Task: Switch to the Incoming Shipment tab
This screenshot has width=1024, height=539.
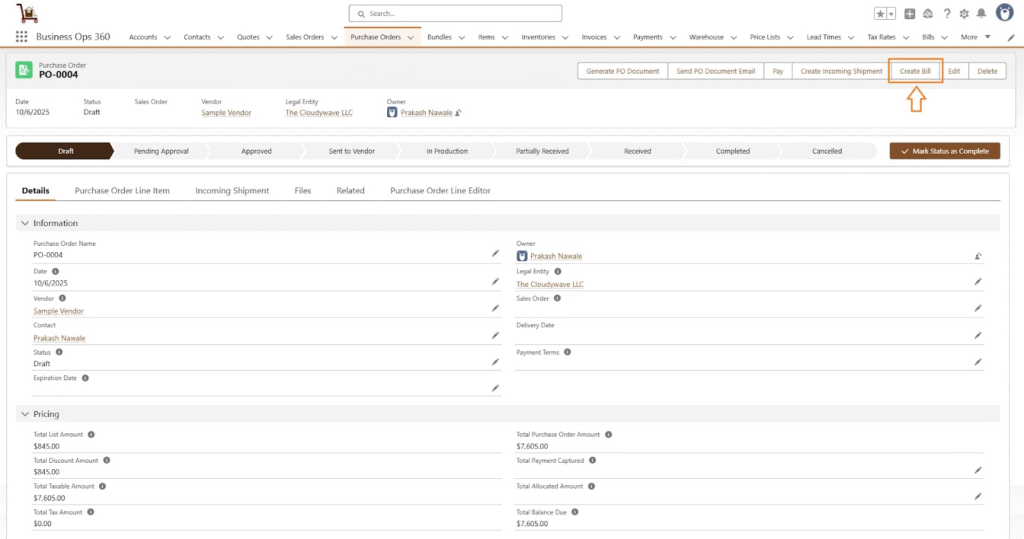Action: pyautogui.click(x=232, y=190)
